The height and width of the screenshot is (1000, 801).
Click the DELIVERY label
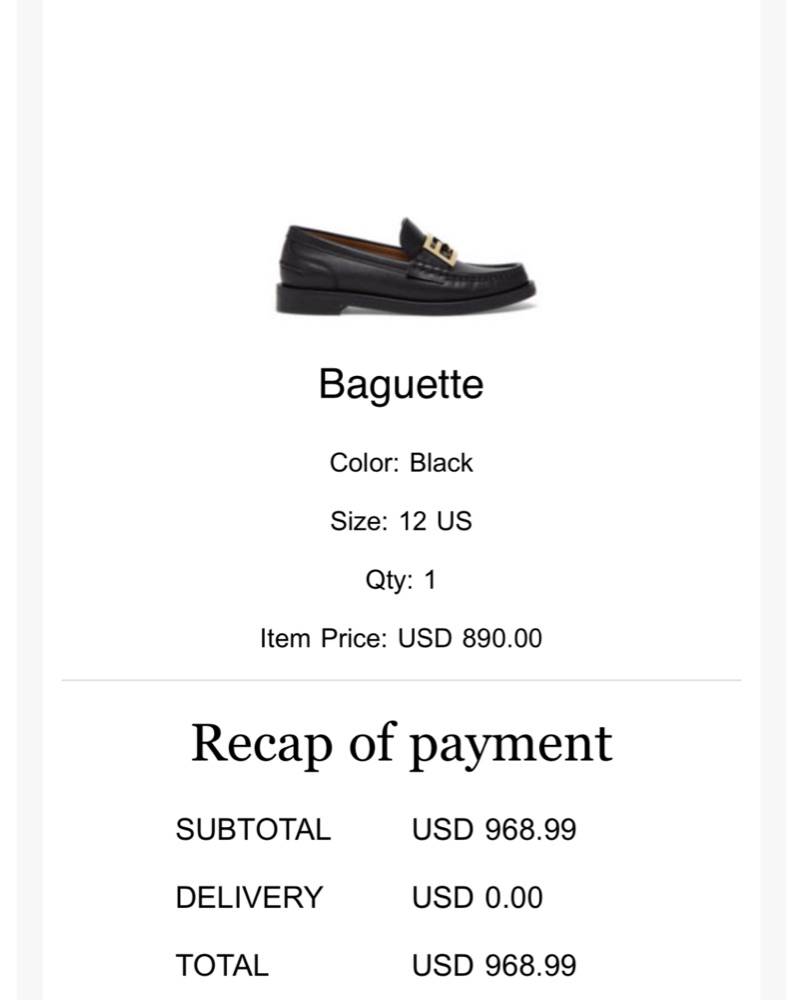pyautogui.click(x=249, y=897)
